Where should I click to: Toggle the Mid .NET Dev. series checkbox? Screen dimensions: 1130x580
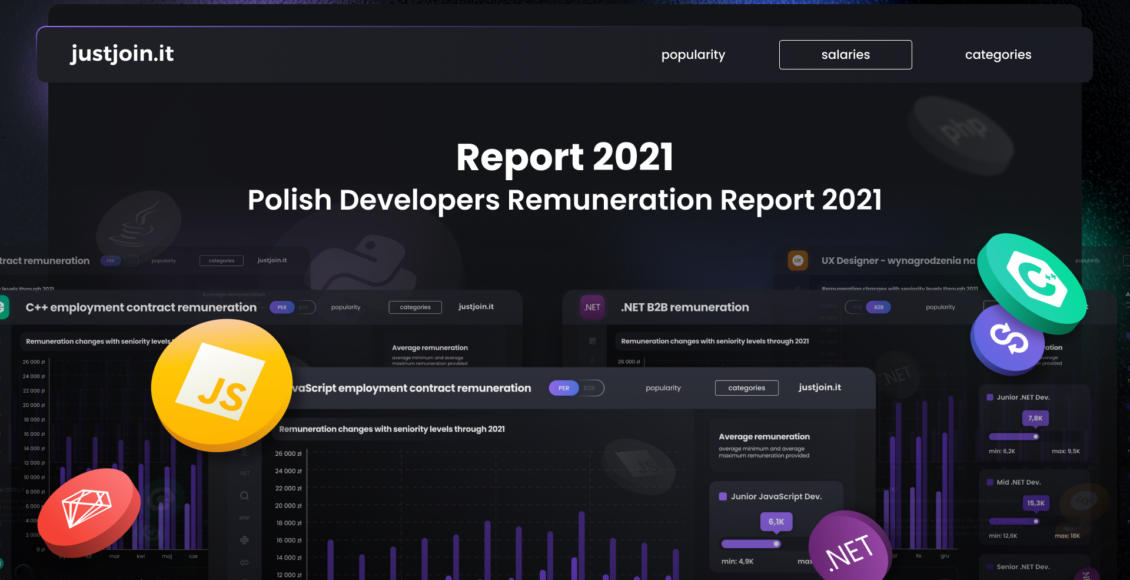tap(990, 482)
